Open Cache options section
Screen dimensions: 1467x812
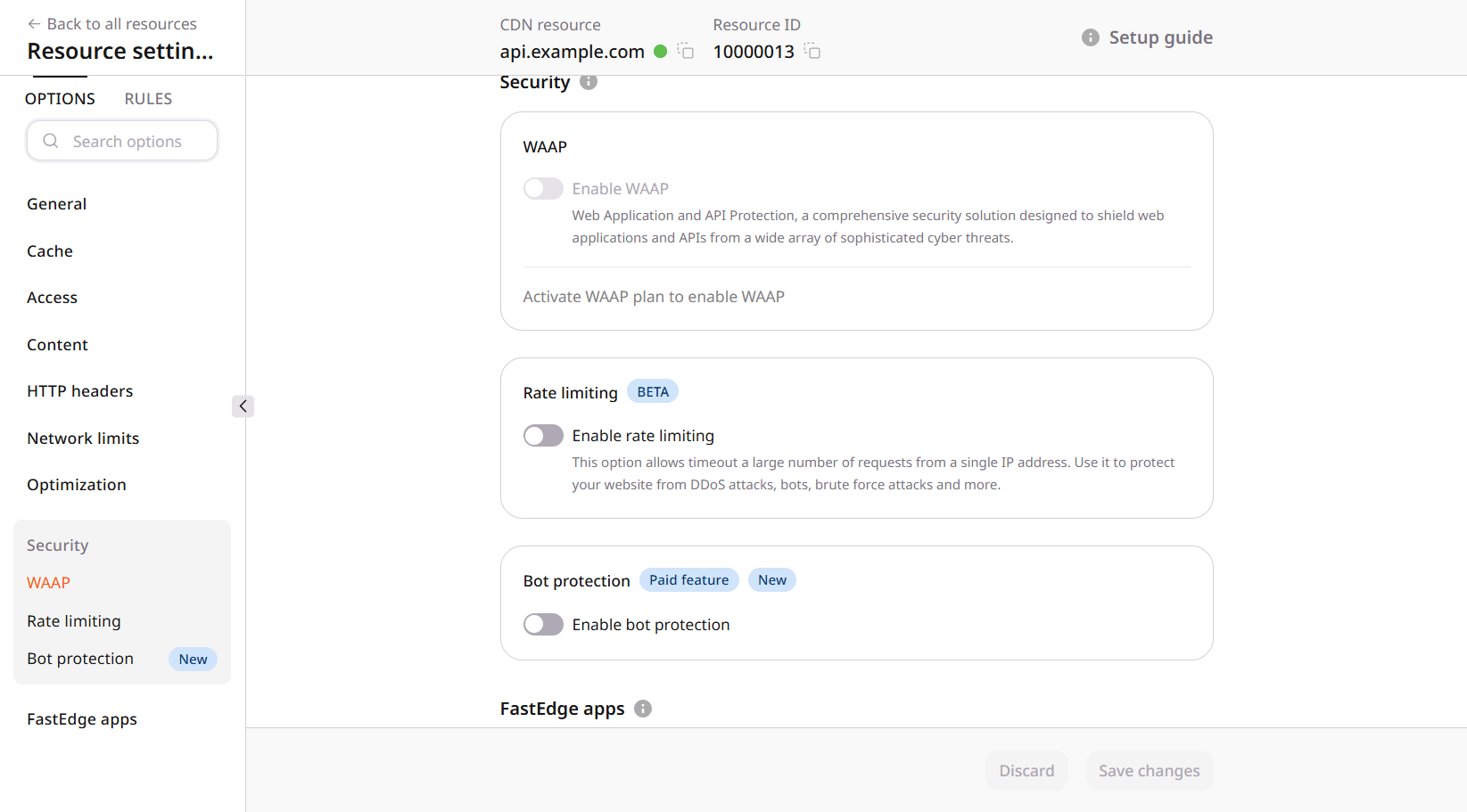point(50,251)
